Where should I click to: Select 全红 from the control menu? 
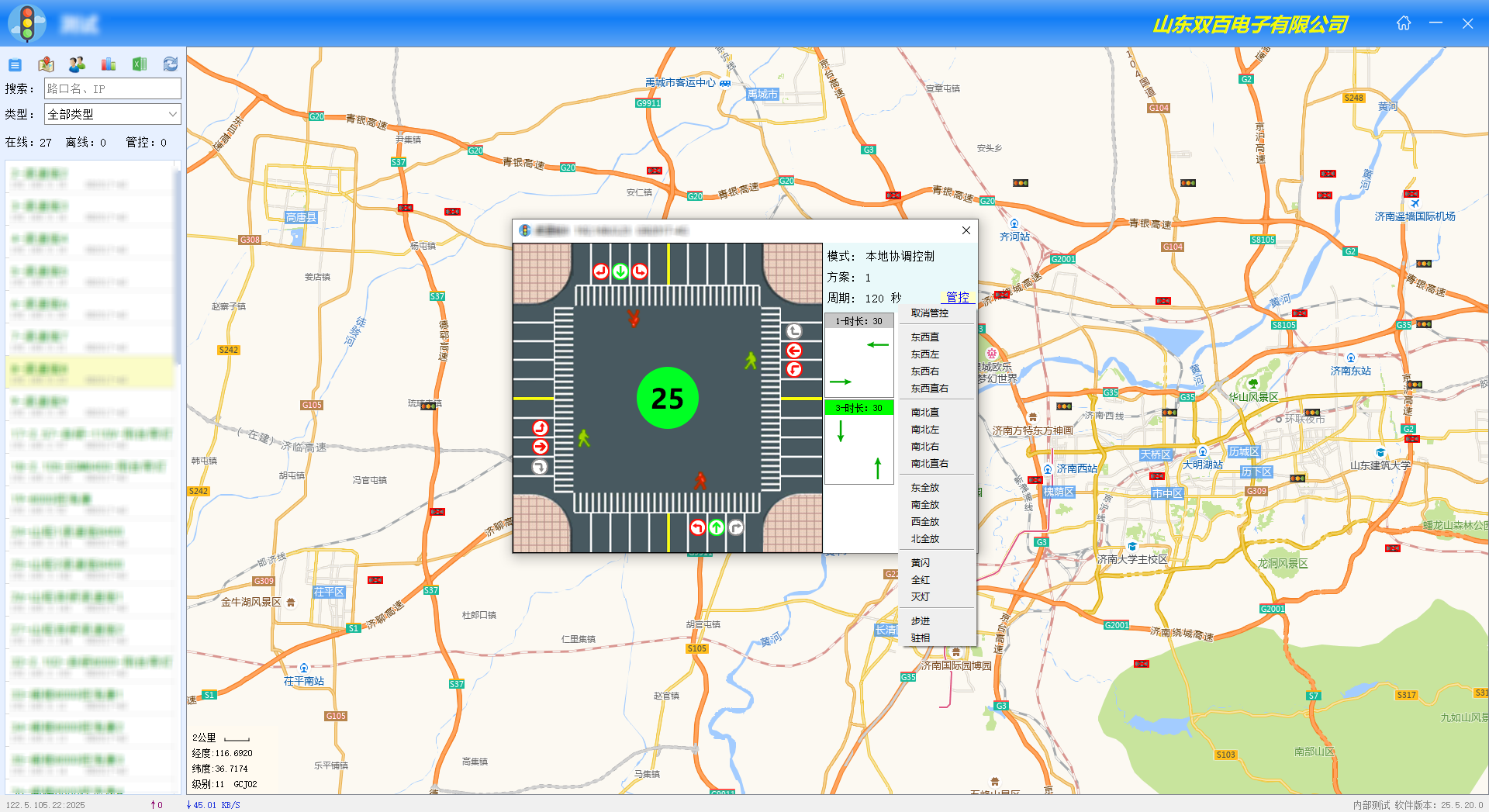click(920, 580)
